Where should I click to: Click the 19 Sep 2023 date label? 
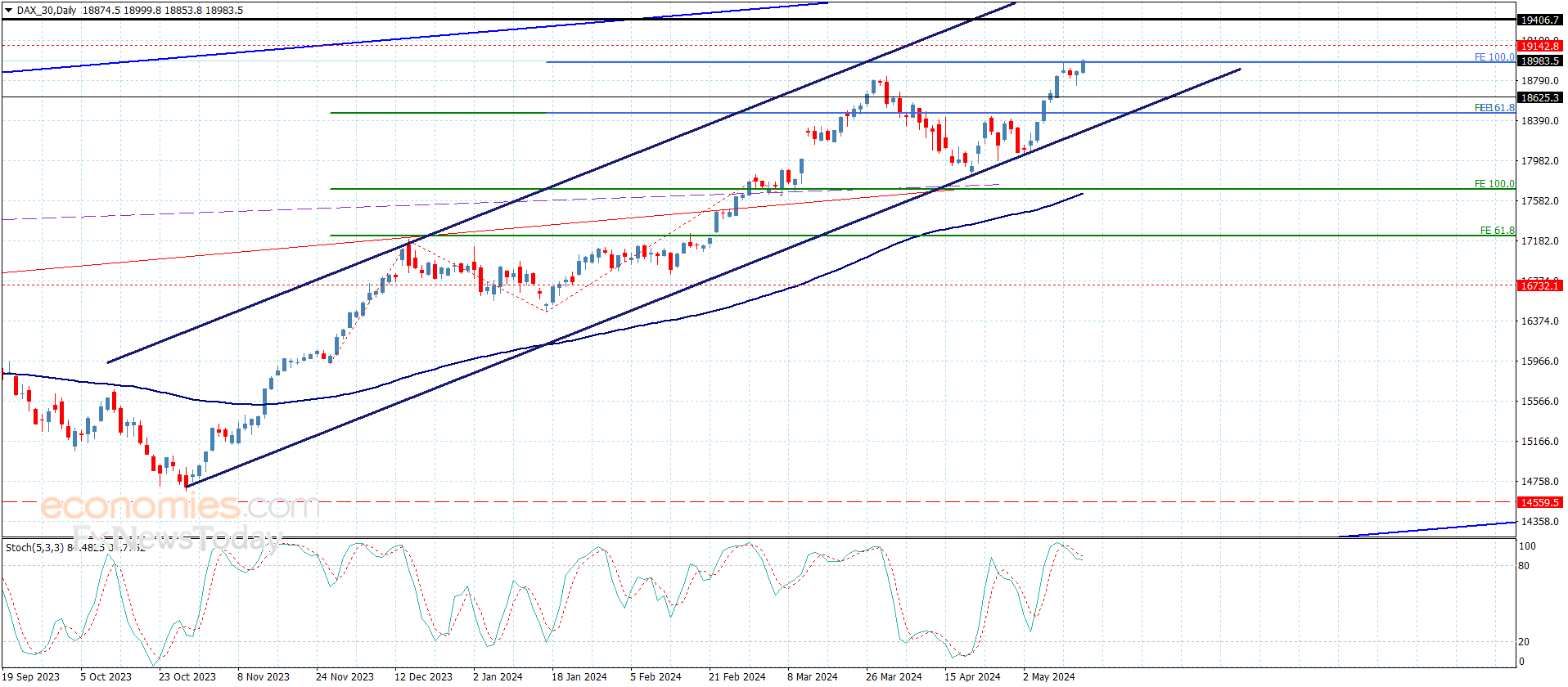pos(32,676)
